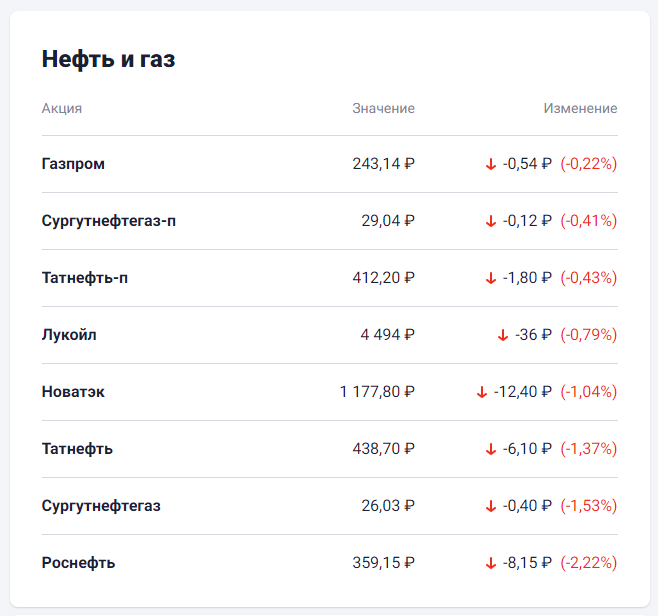Viewport: 658px width, 616px height.
Task: Click the red down arrow for Роснефть
Action: tap(491, 564)
